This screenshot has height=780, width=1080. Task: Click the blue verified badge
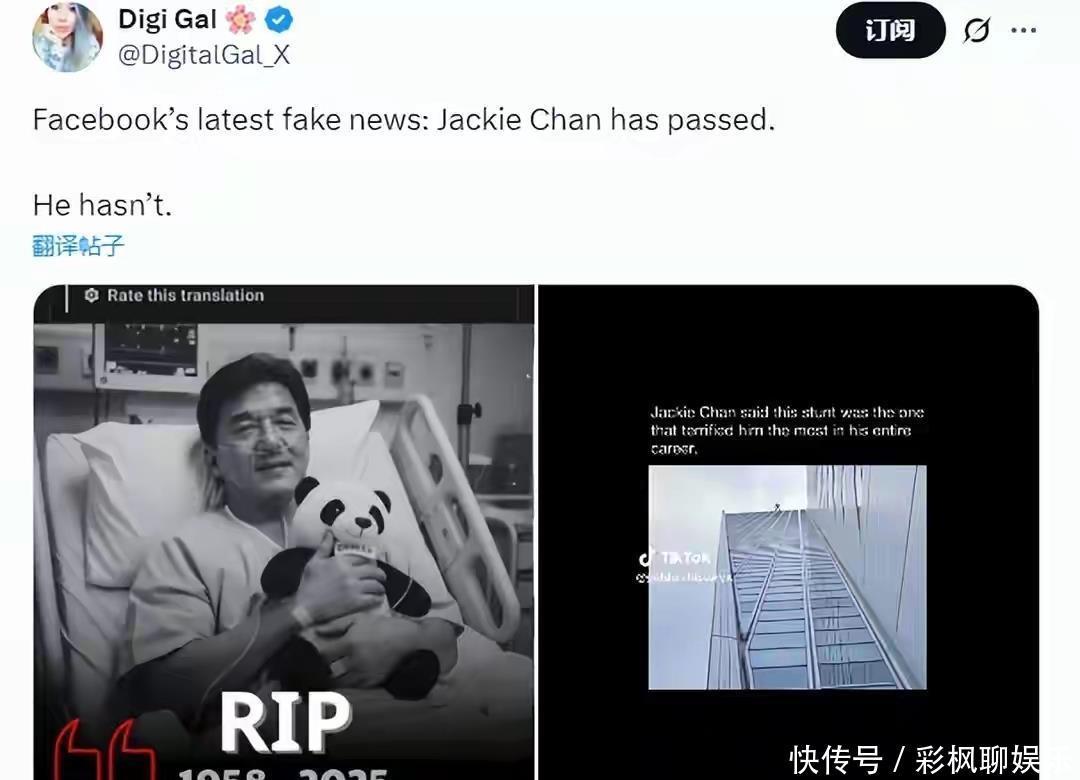click(279, 20)
